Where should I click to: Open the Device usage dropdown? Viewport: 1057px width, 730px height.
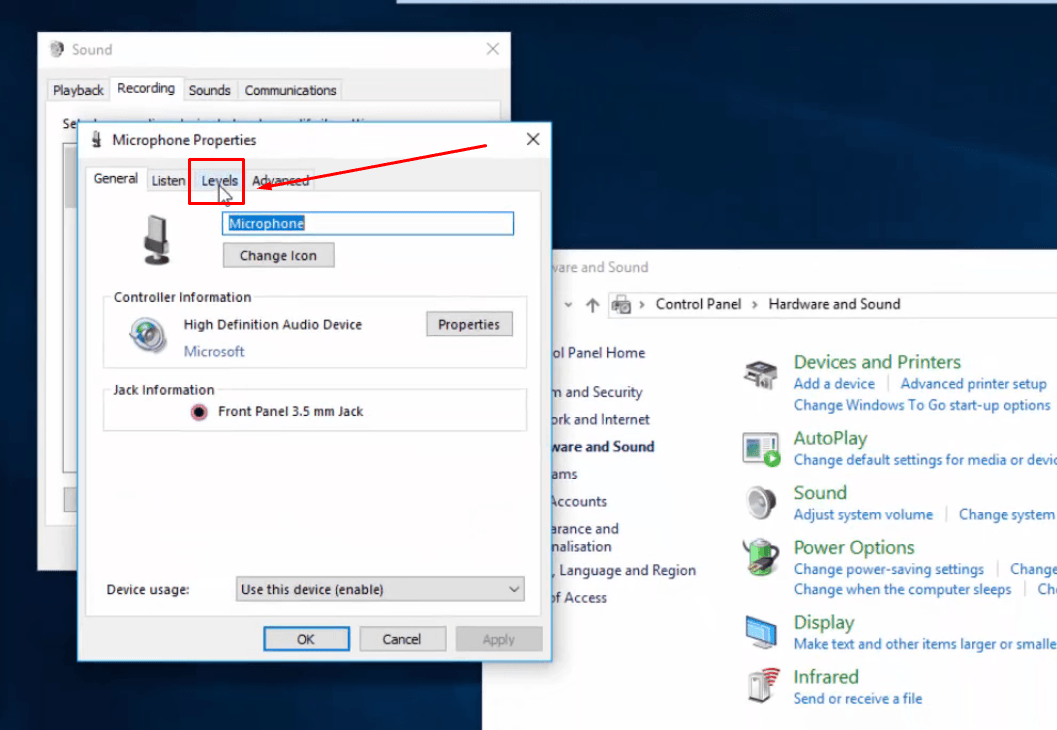(379, 589)
